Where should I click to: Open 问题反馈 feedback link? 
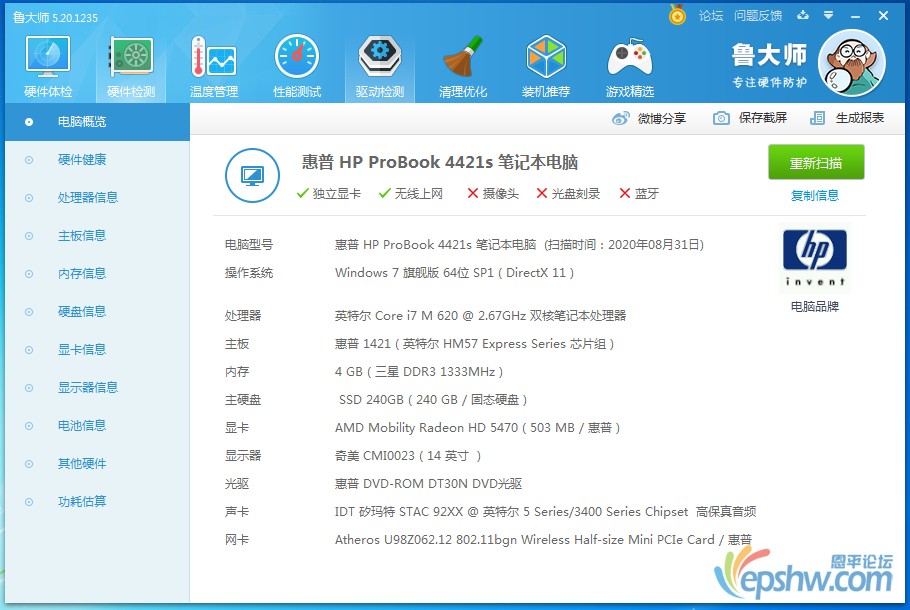757,16
